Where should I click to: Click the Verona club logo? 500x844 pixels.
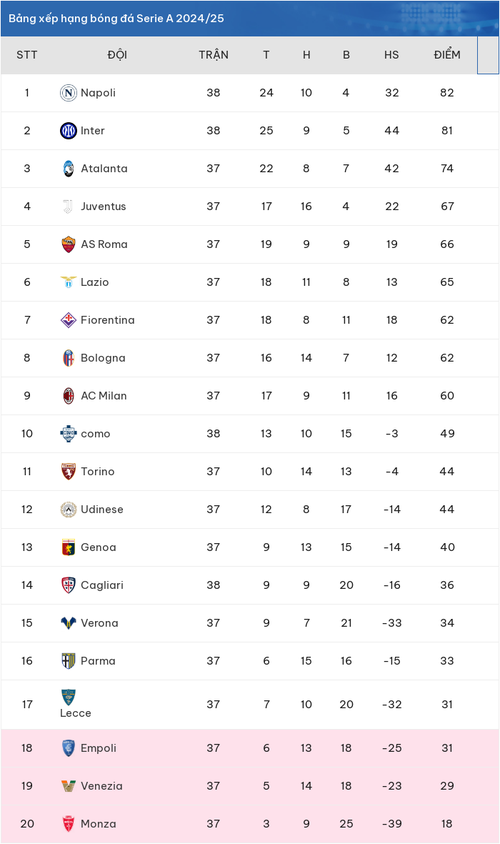tap(68, 623)
